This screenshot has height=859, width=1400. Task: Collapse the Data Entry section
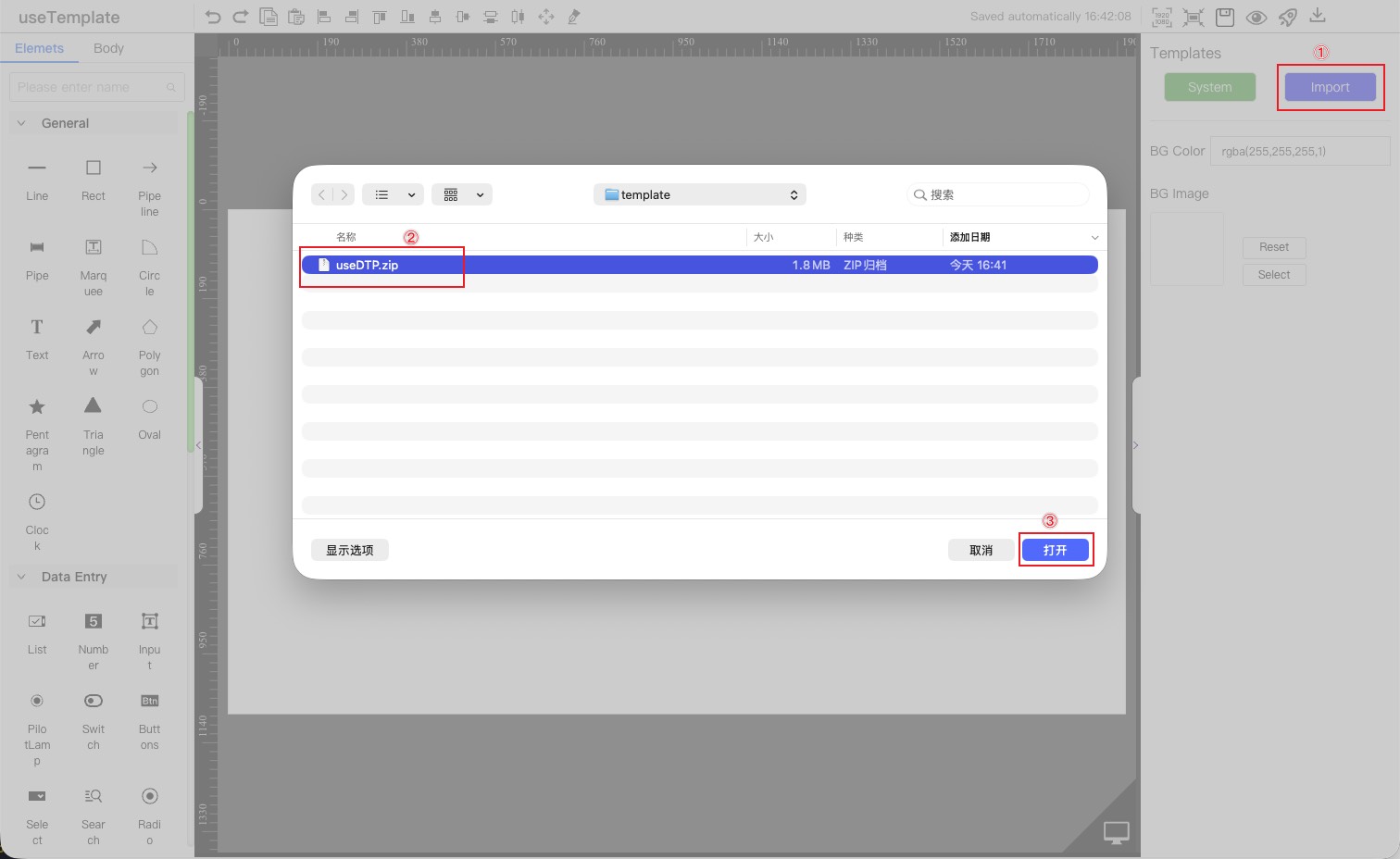pos(20,576)
